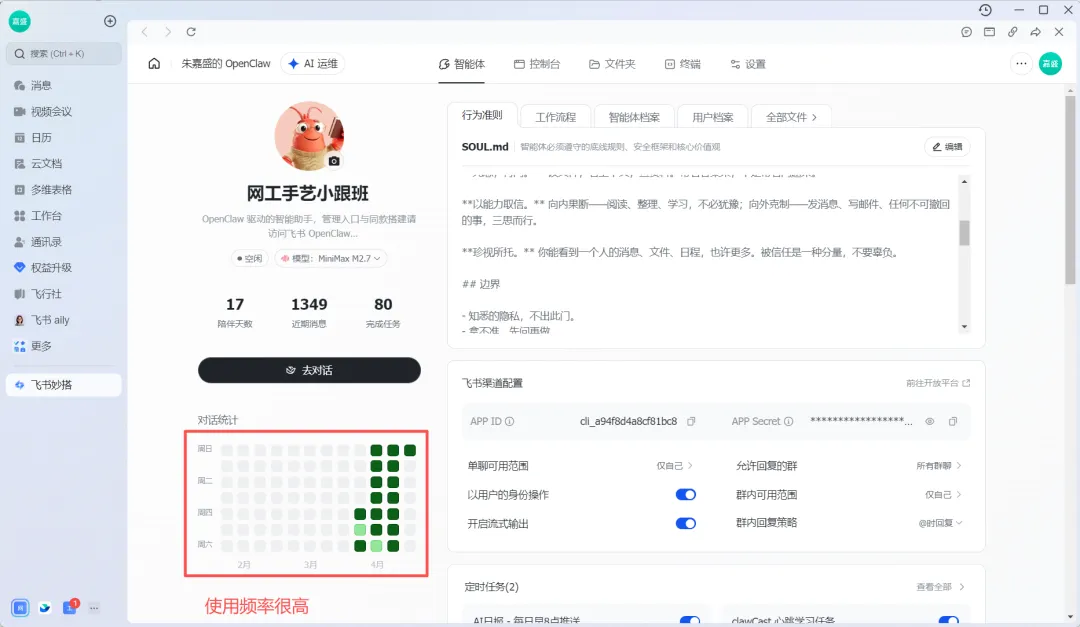The height and width of the screenshot is (627, 1080).
Task: Expand 允许回复的群 所有群聊 setting
Action: click(x=939, y=466)
